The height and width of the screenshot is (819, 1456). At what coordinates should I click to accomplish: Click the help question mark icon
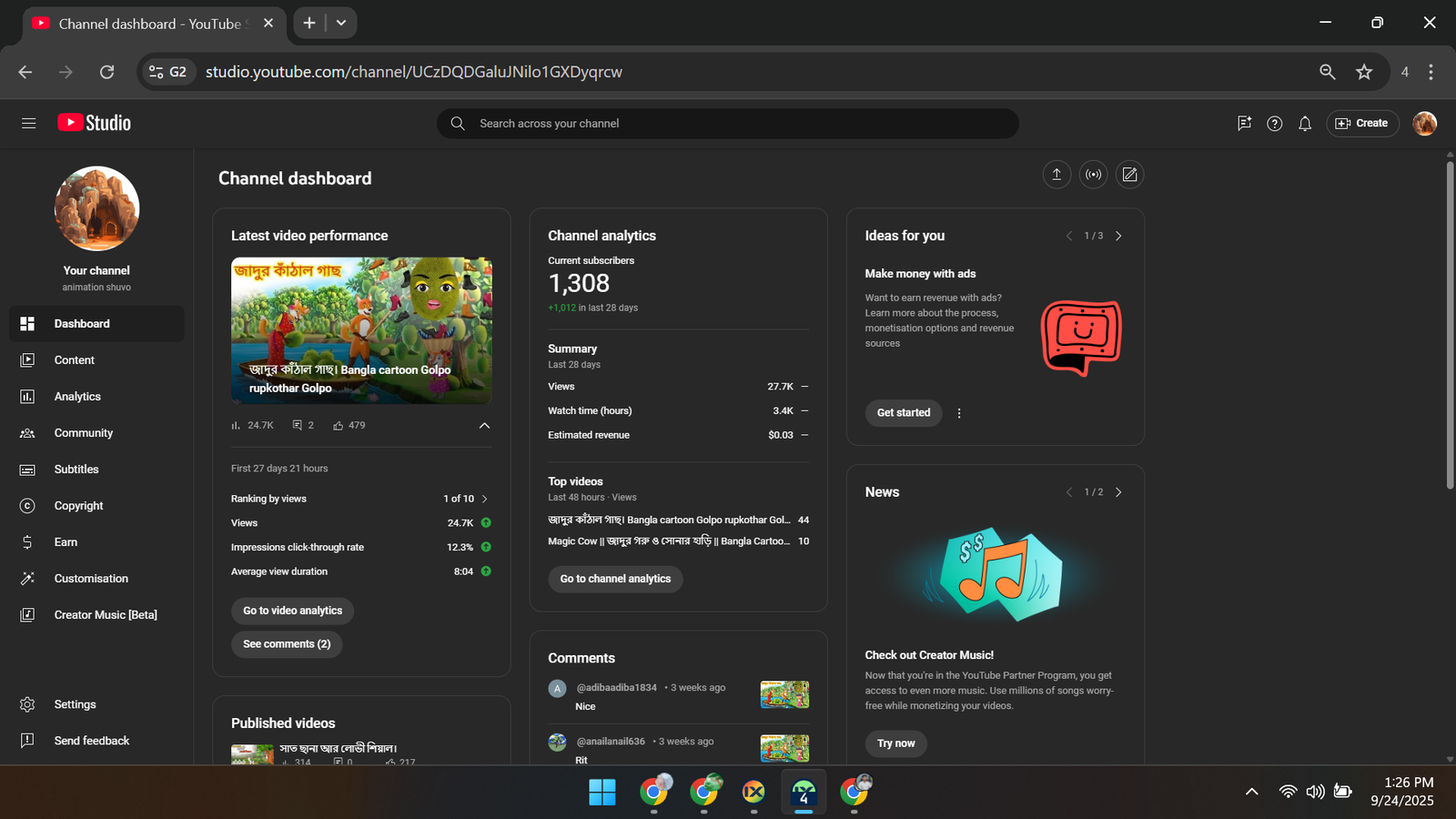pos(1274,124)
